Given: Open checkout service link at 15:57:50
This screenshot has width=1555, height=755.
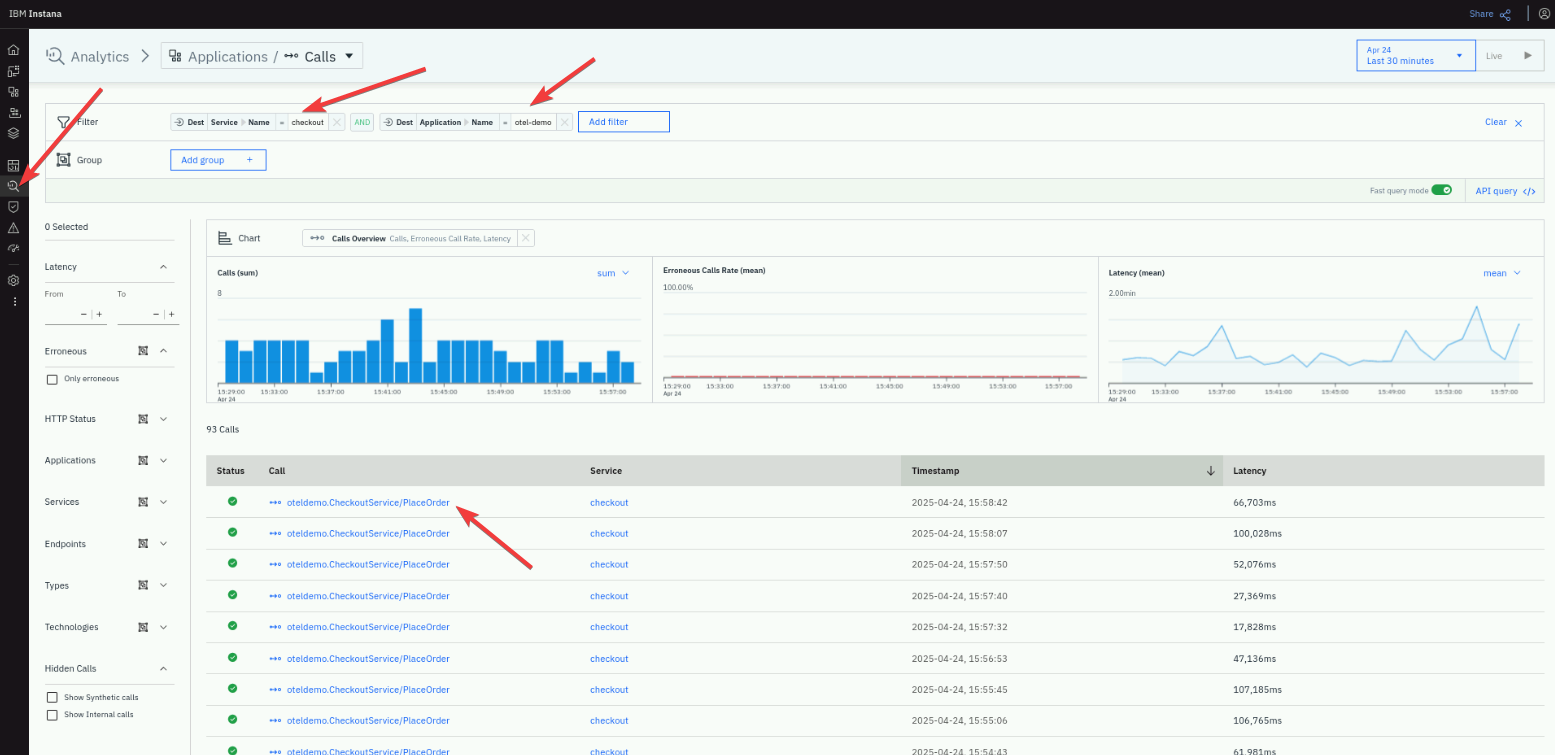Looking at the screenshot, I should coord(609,565).
